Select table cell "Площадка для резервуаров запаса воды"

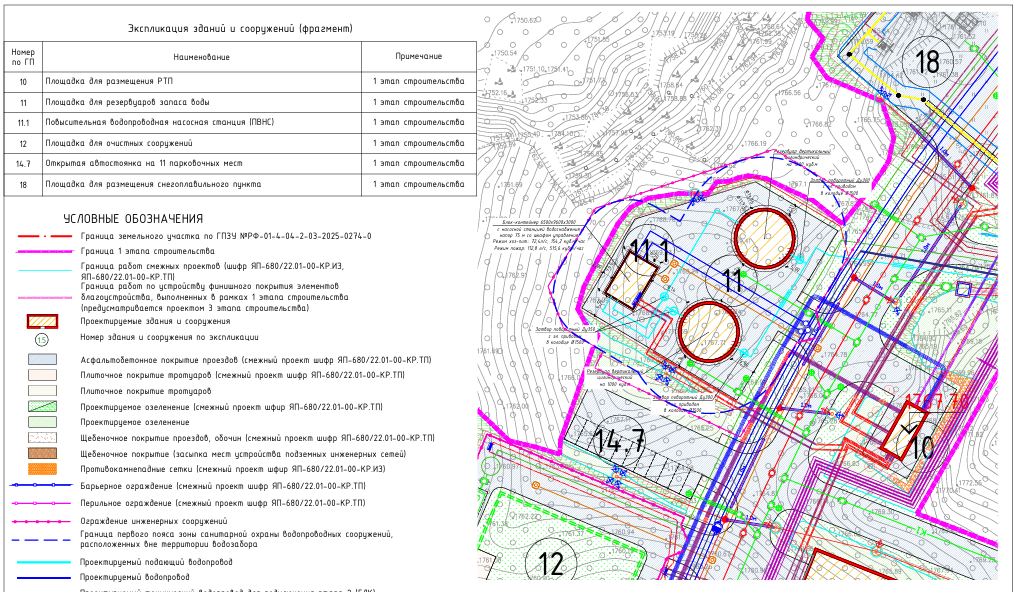coord(201,103)
